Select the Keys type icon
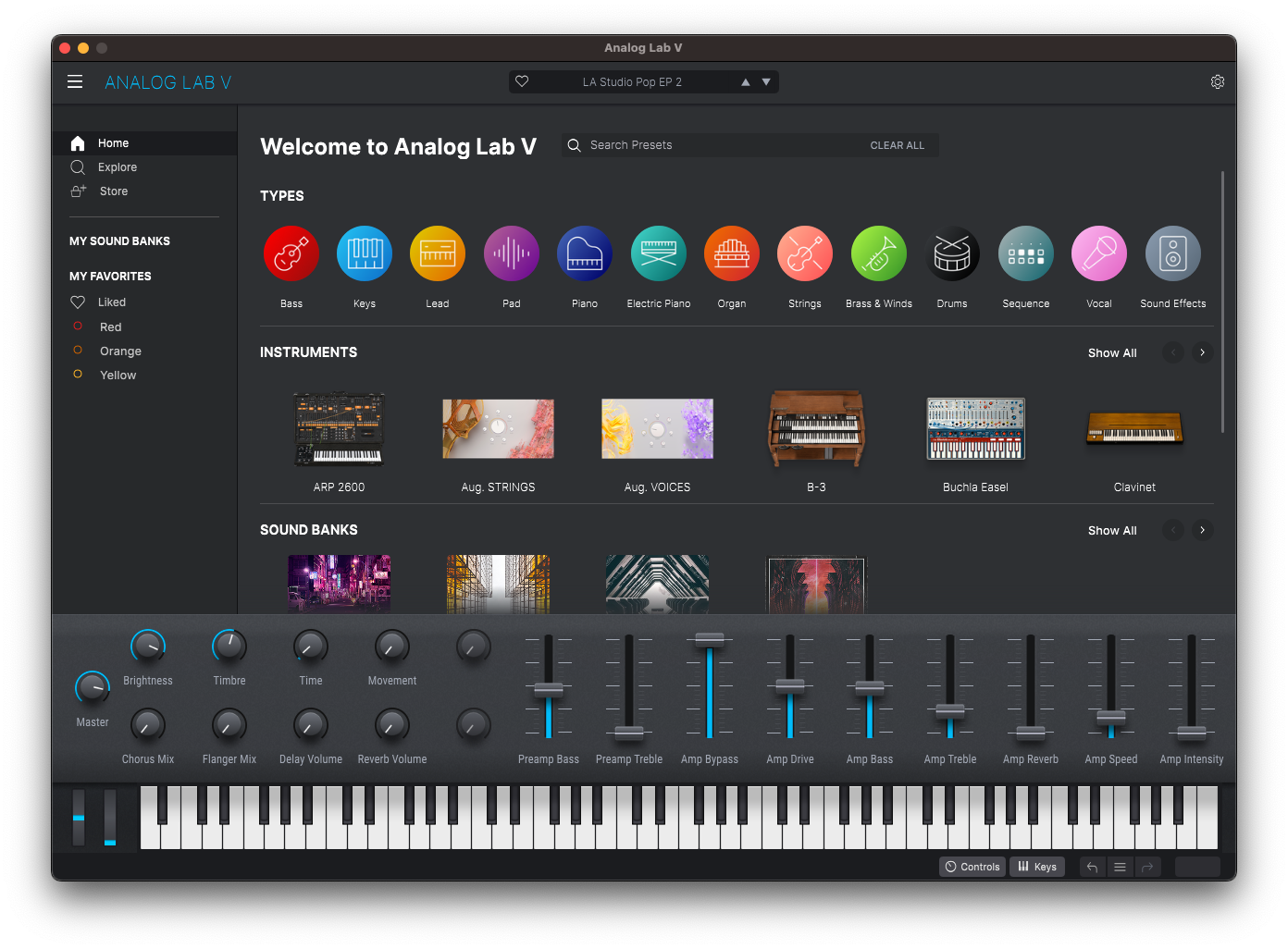Viewport: 1288px width, 949px height. click(x=365, y=253)
